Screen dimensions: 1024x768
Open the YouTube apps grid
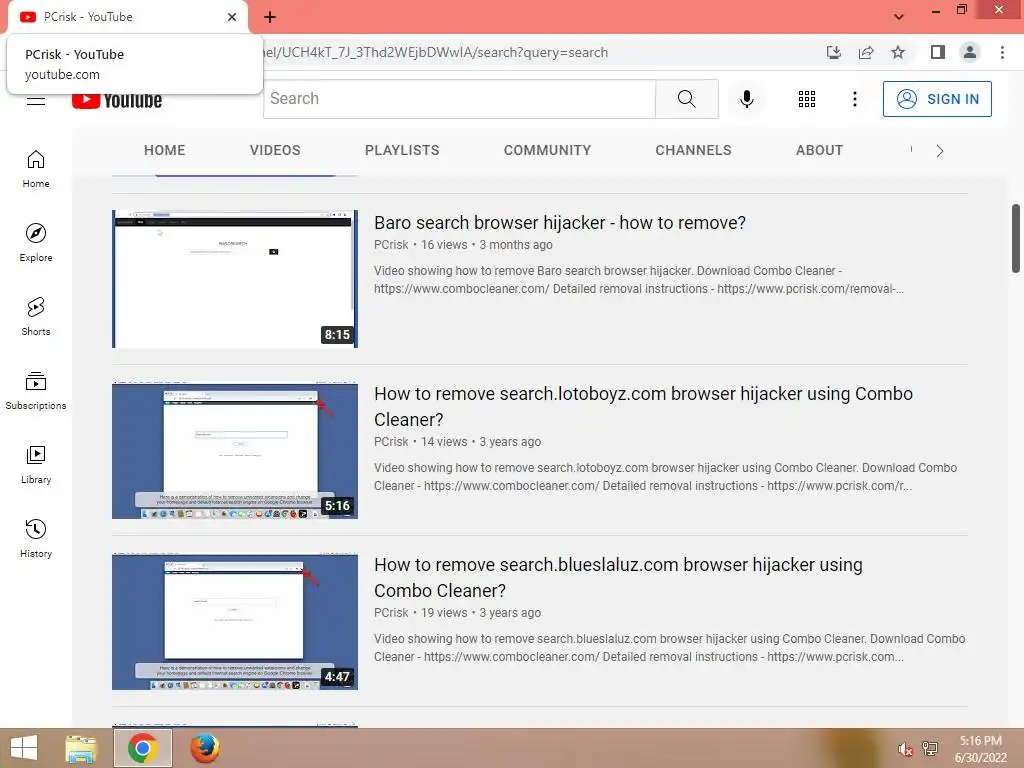(807, 99)
